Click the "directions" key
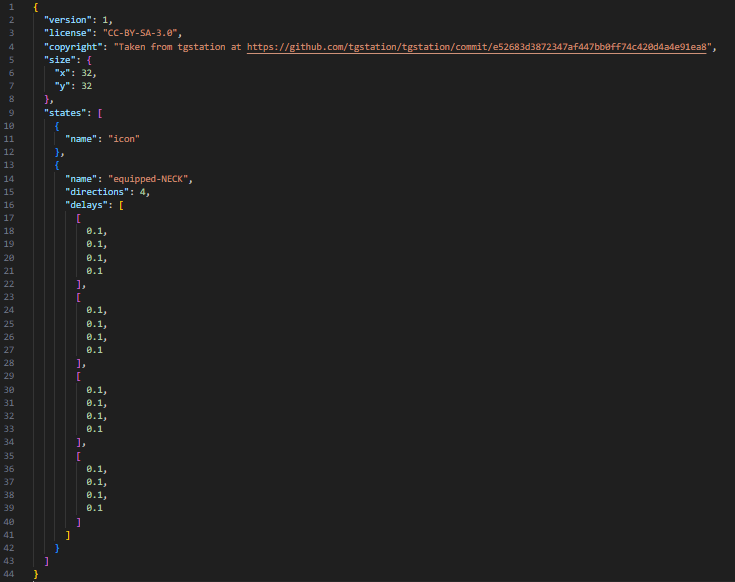Image resolution: width=735 pixels, height=582 pixels. pyautogui.click(x=97, y=192)
